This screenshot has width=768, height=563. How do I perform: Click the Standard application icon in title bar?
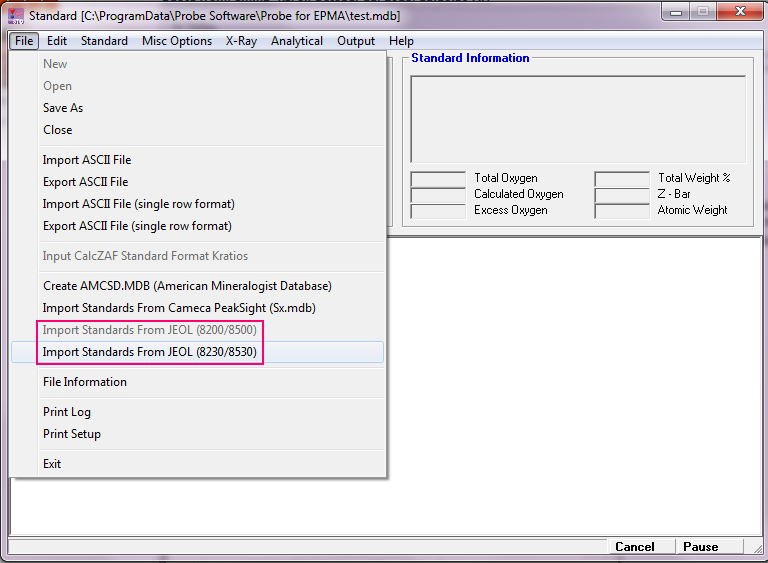pyautogui.click(x=16, y=15)
